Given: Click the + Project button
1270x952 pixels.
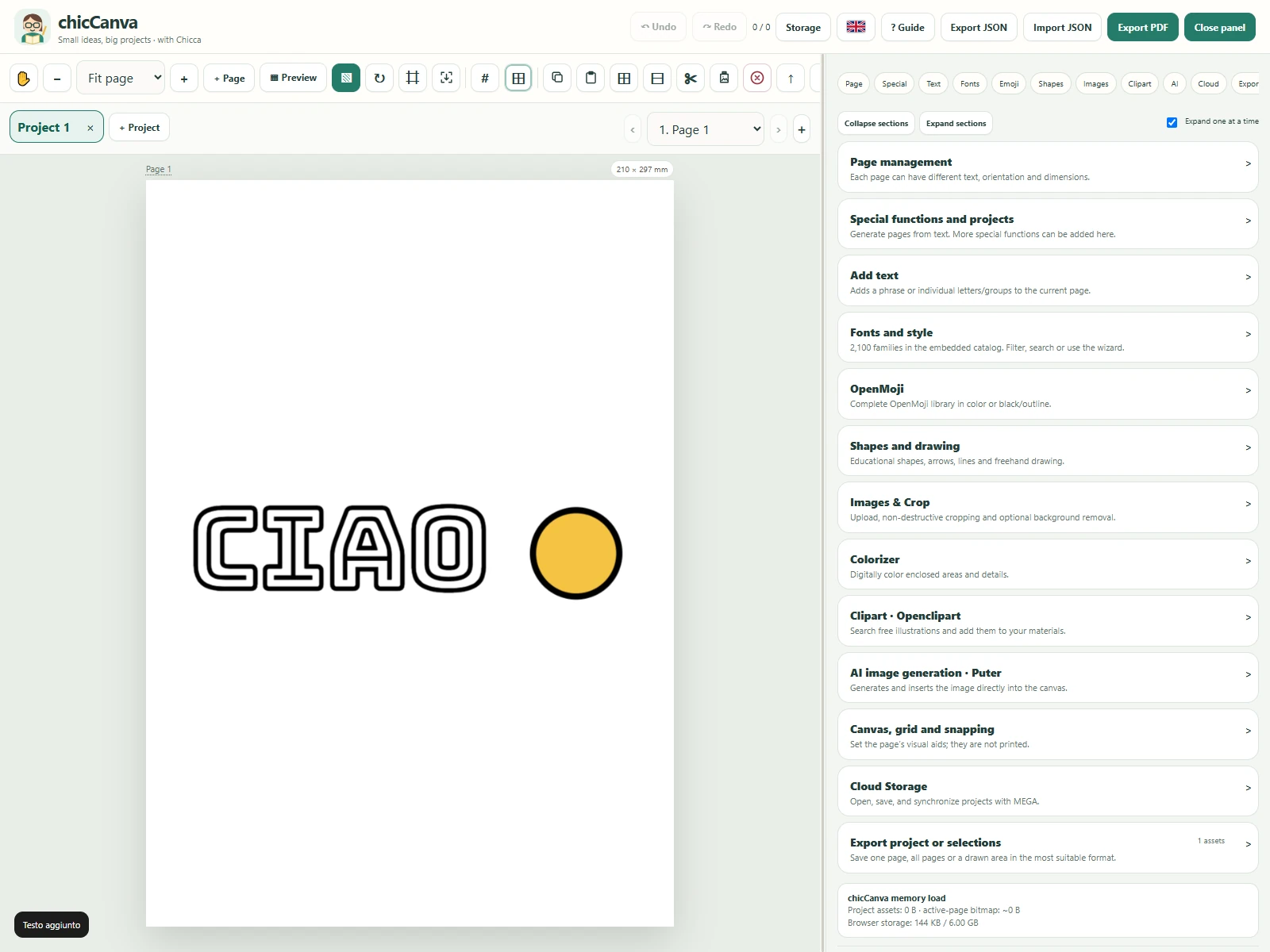Looking at the screenshot, I should pos(139,128).
